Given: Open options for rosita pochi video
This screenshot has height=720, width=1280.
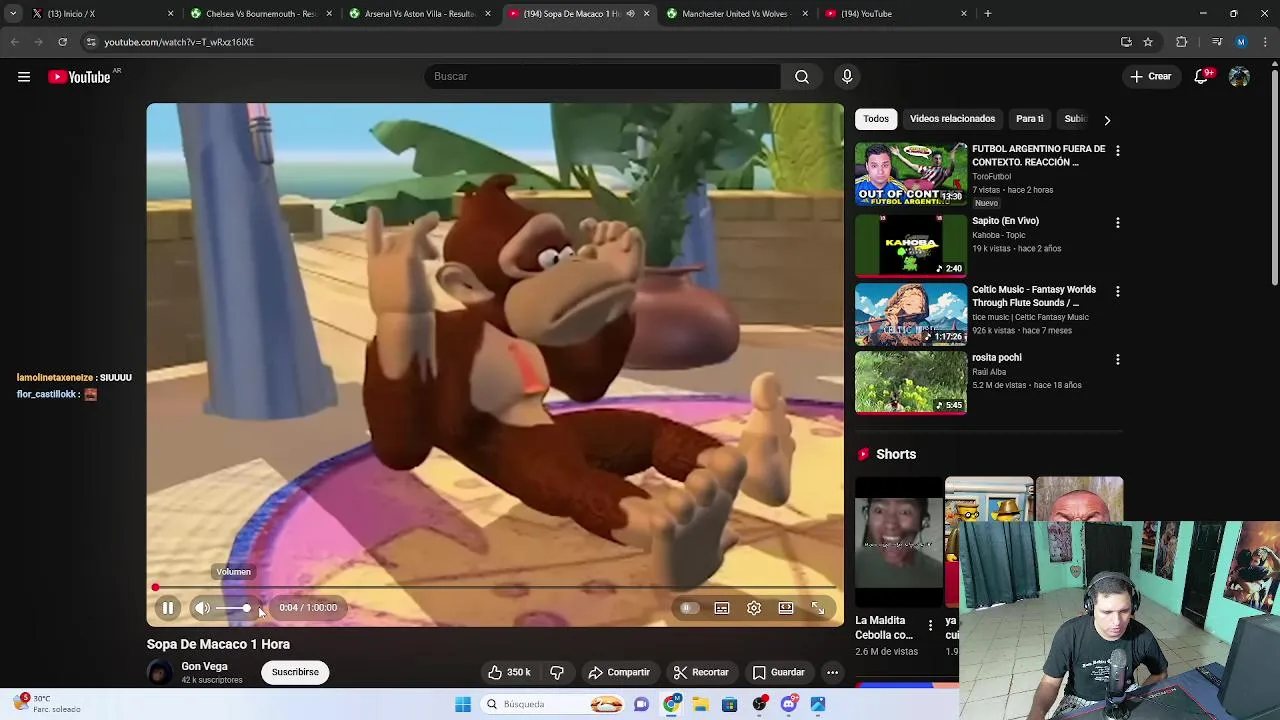Looking at the screenshot, I should (x=1117, y=359).
